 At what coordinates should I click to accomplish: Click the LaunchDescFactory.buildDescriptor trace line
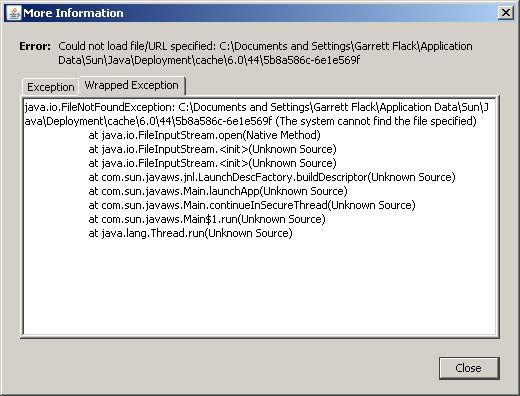coord(272,177)
